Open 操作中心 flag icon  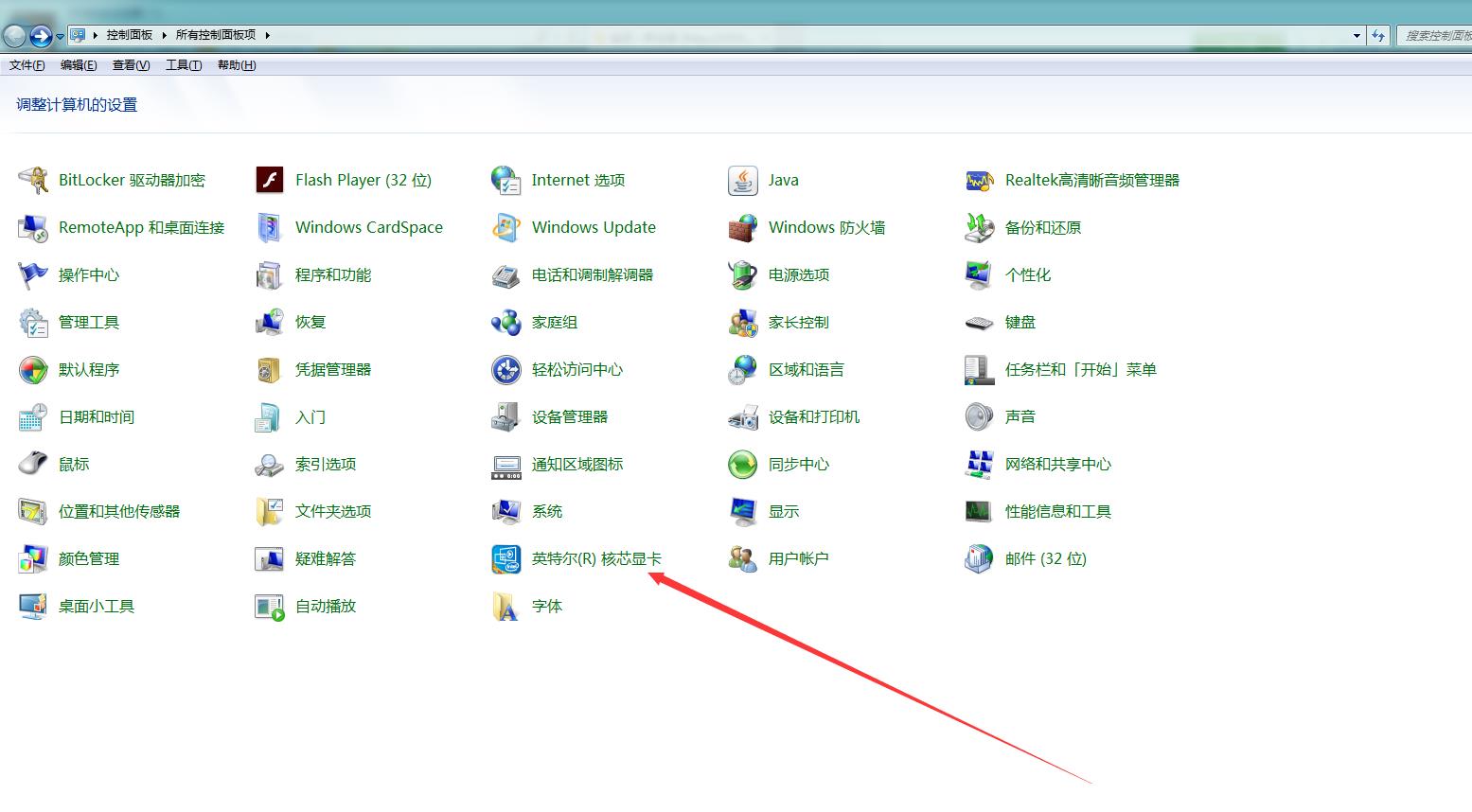[33, 274]
